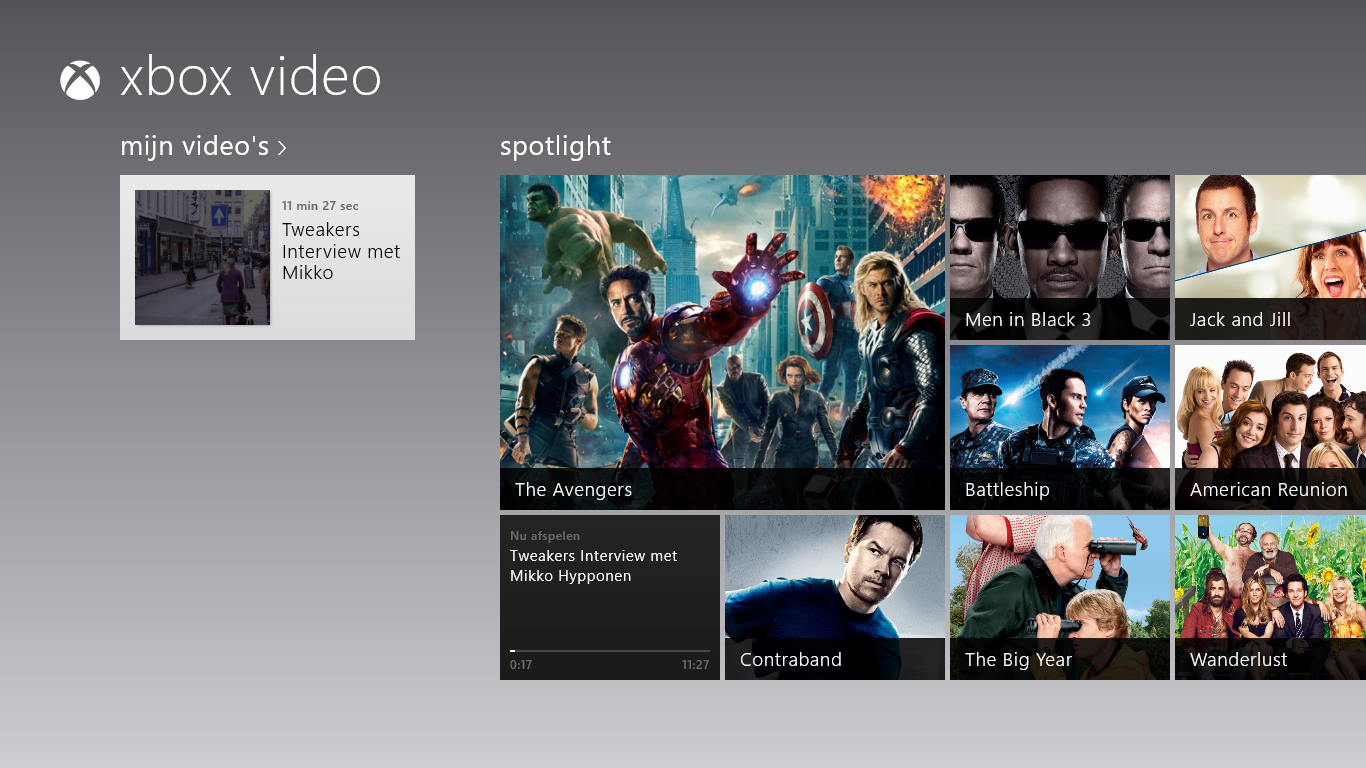Open The Big Year movie tile
Viewport: 1366px width, 768px height.
pos(1060,597)
